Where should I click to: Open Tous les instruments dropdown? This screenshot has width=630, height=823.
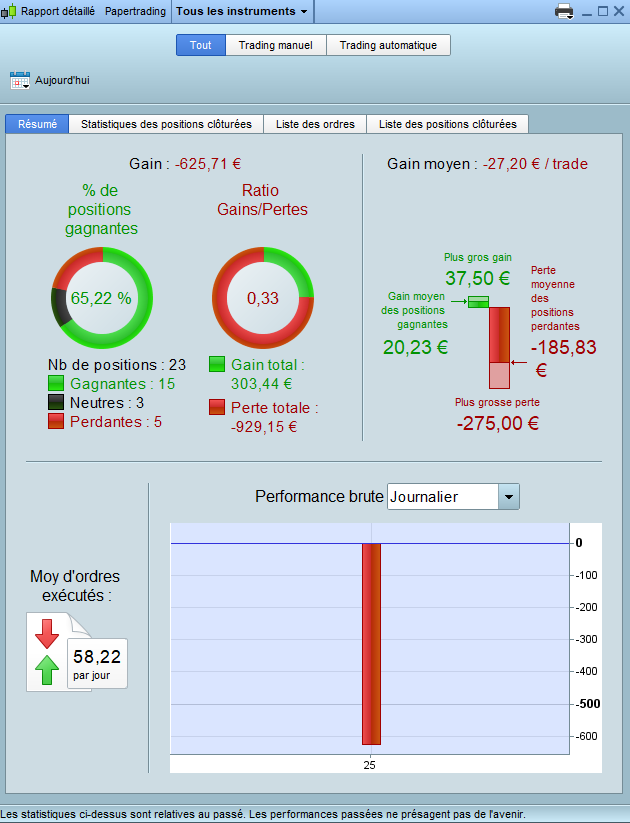[242, 11]
